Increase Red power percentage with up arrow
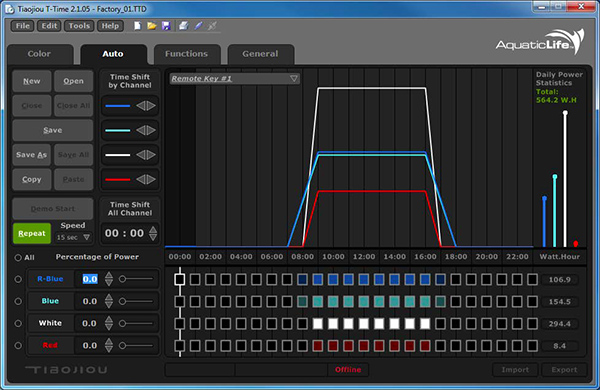This screenshot has width=600, height=390. (x=109, y=342)
